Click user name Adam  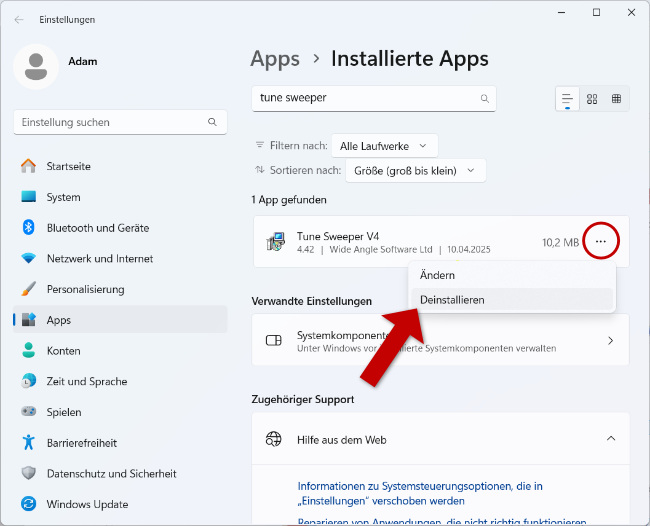[83, 61]
